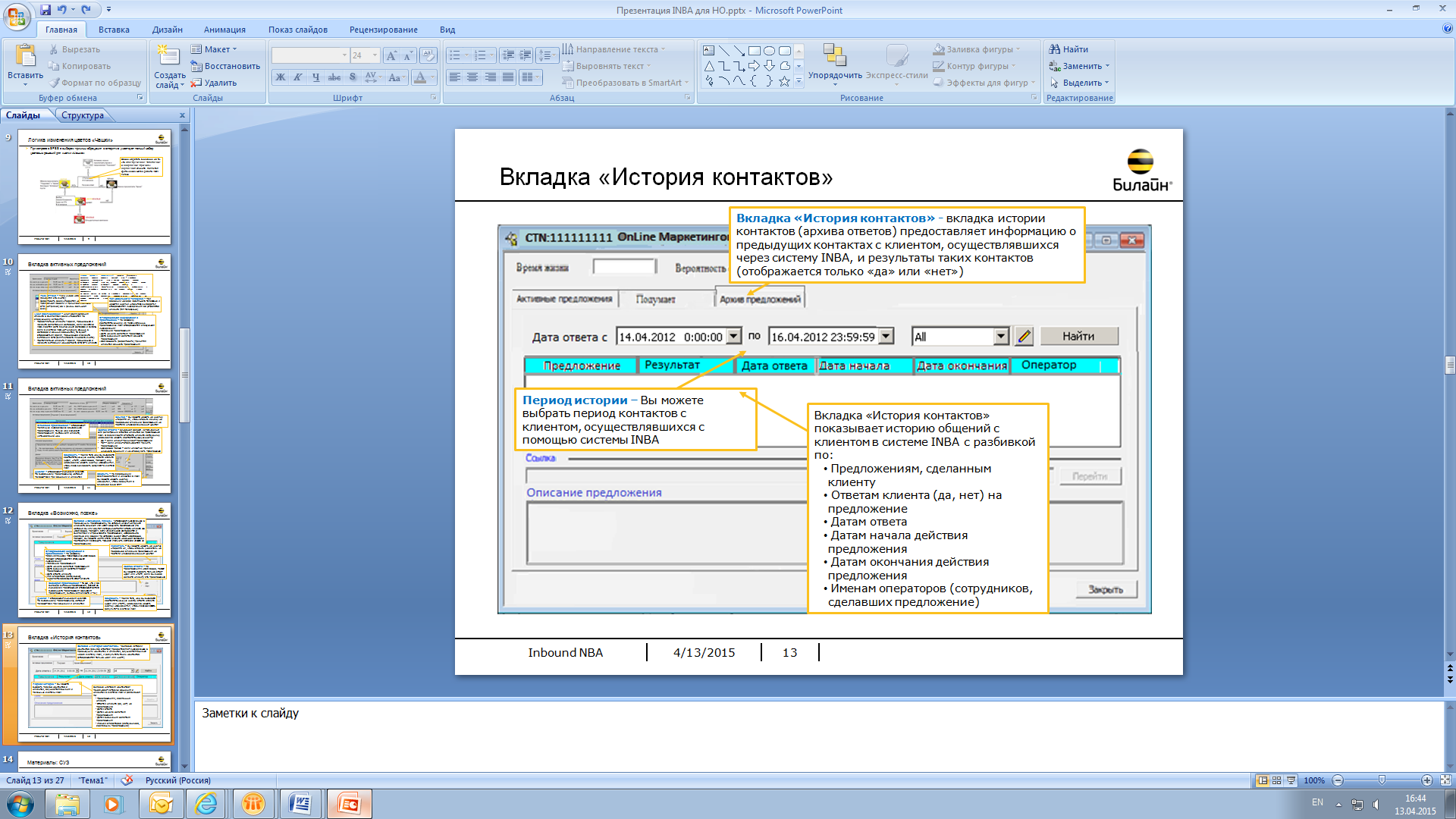Start the slide show from the status bar icon
1456x819 pixels.
(x=1291, y=780)
